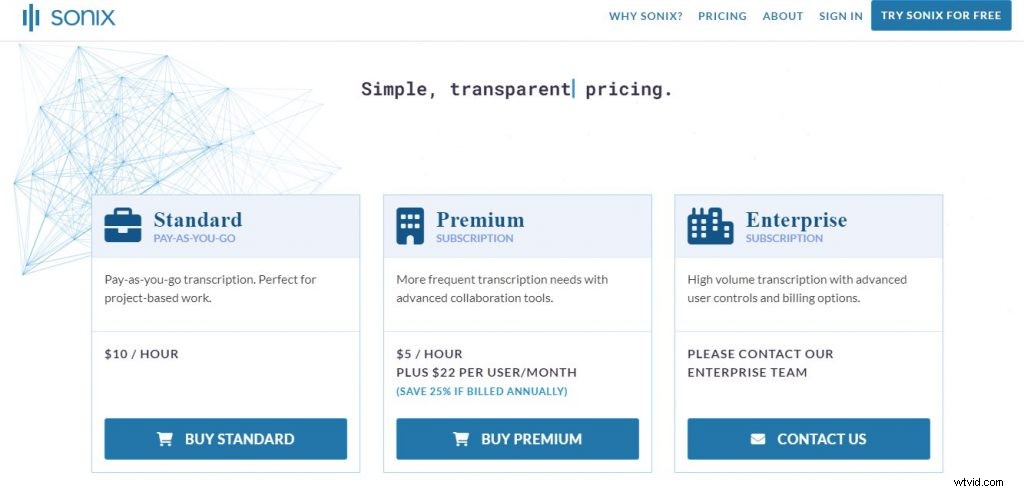
Task: Click the Enterprise plan heading
Action: click(796, 220)
